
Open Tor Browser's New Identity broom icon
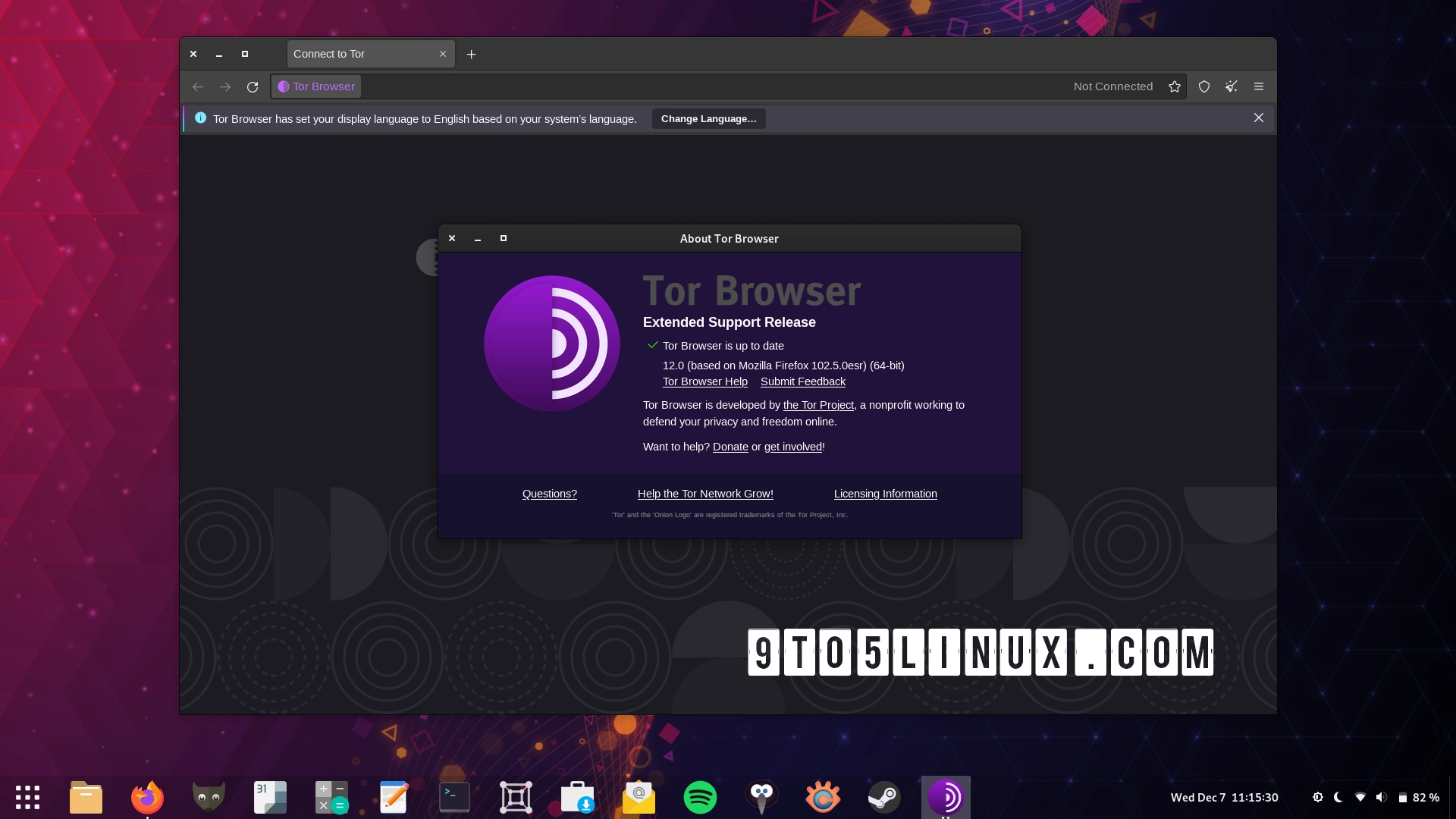pyautogui.click(x=1231, y=86)
